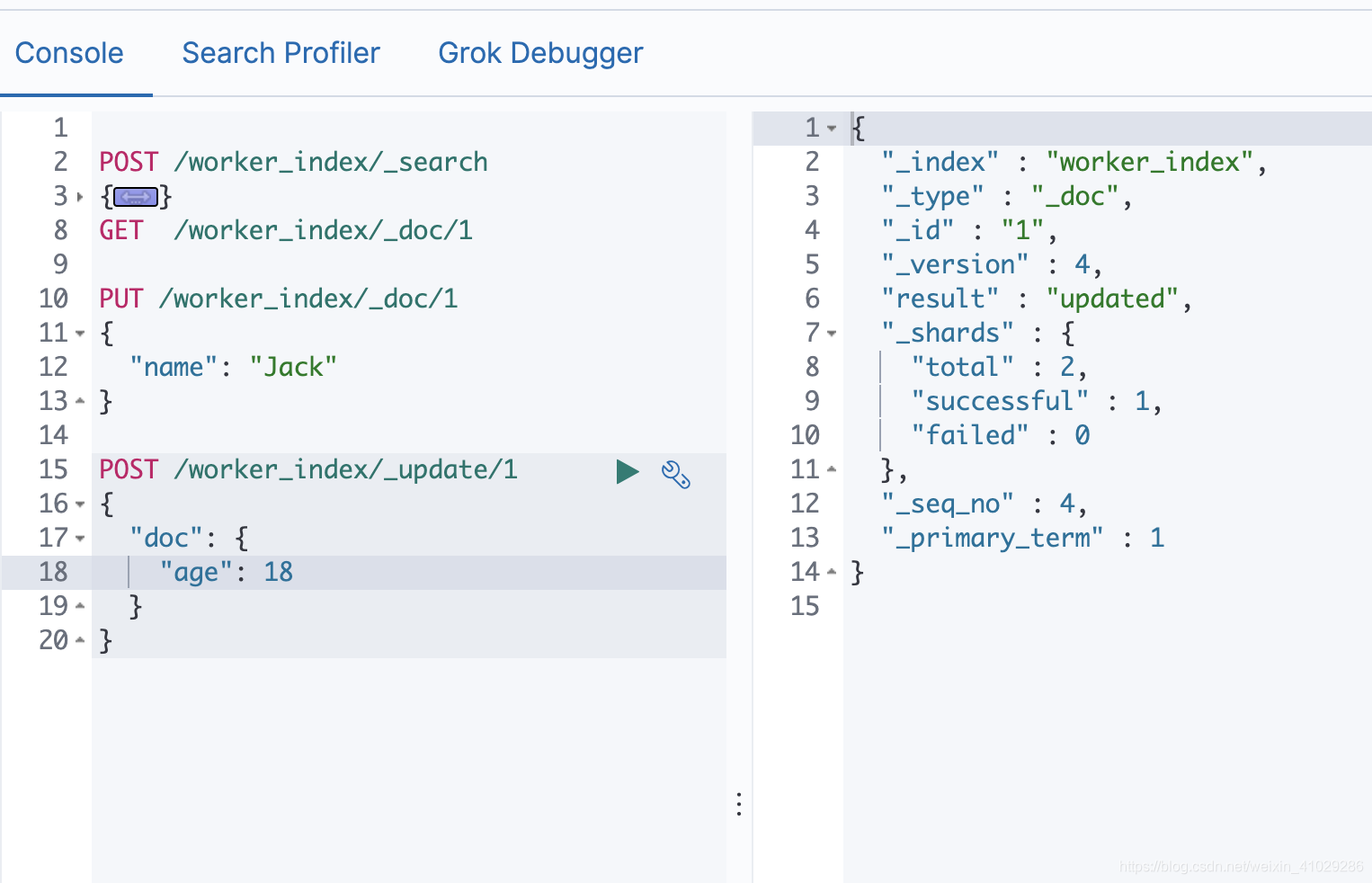Click the "failed" : 0 response line
The image size is (1372, 883).
point(1001,435)
